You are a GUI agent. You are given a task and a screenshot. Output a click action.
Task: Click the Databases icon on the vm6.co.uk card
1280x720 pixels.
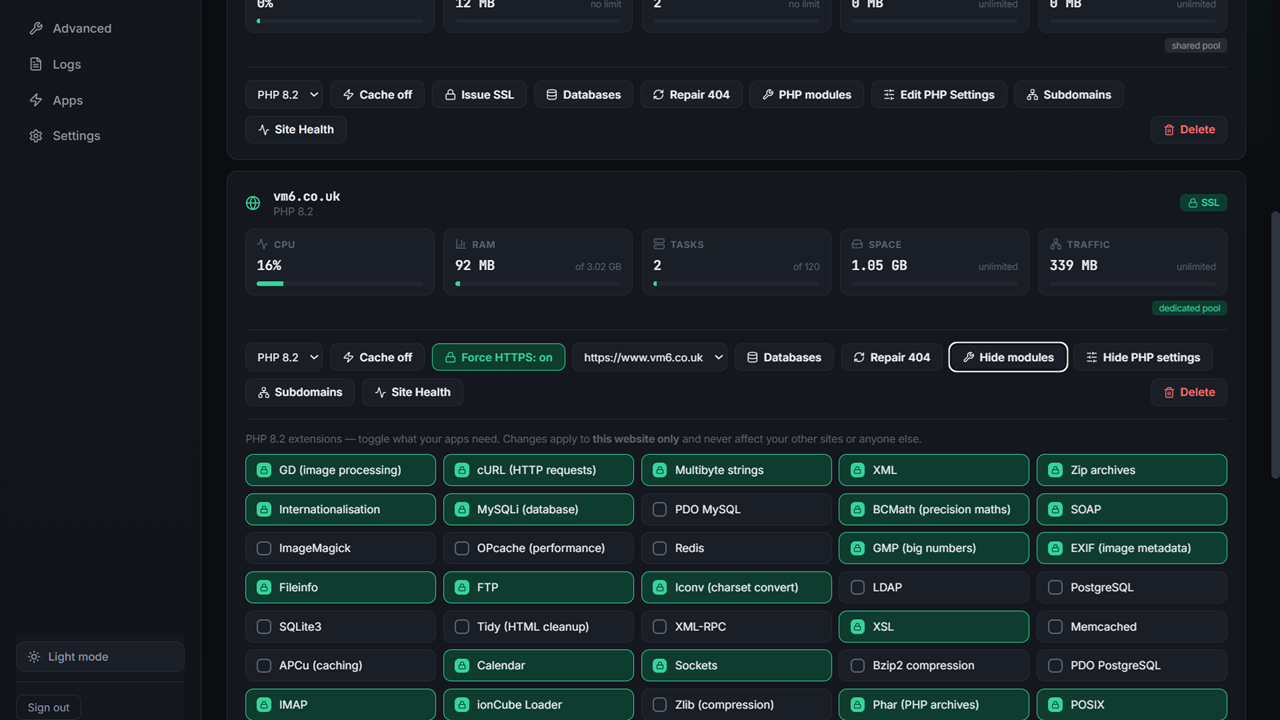[x=752, y=357]
